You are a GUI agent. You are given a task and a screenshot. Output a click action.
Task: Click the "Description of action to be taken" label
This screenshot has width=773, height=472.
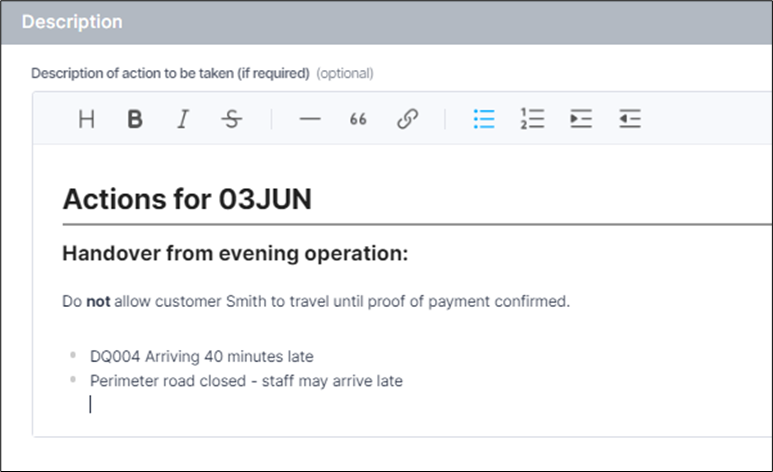coord(170,73)
